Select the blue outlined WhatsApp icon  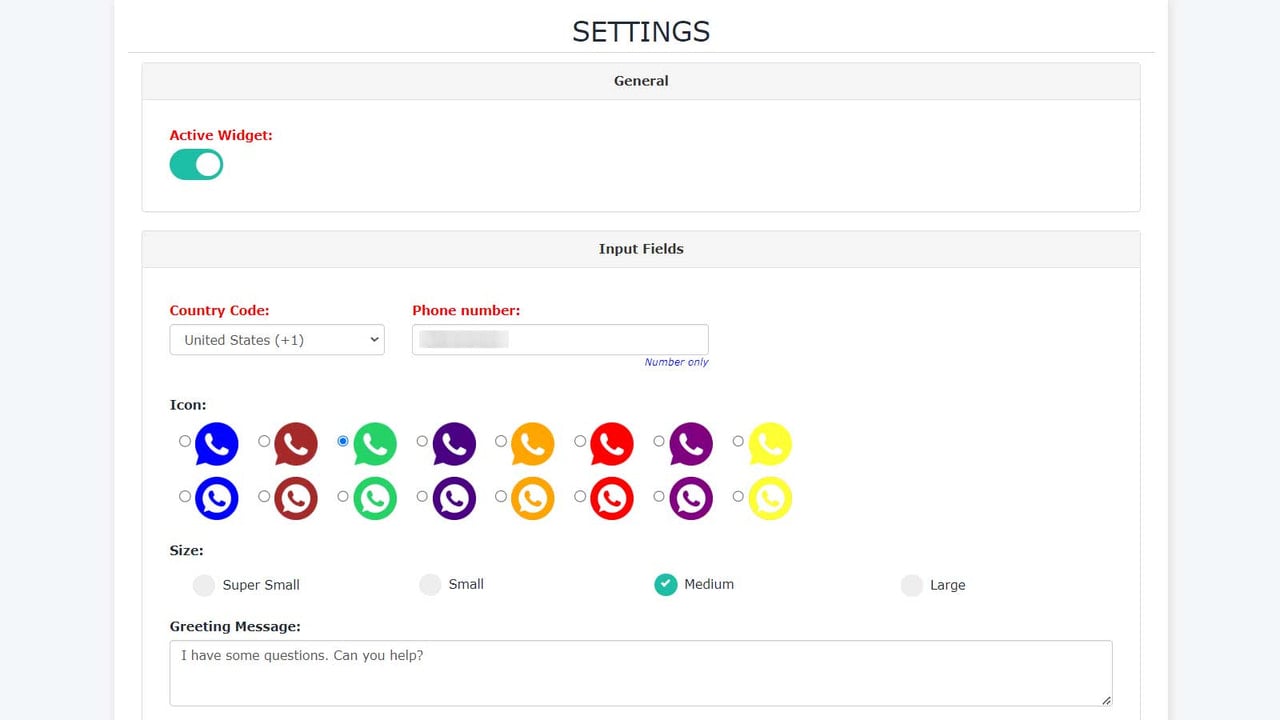point(217,498)
